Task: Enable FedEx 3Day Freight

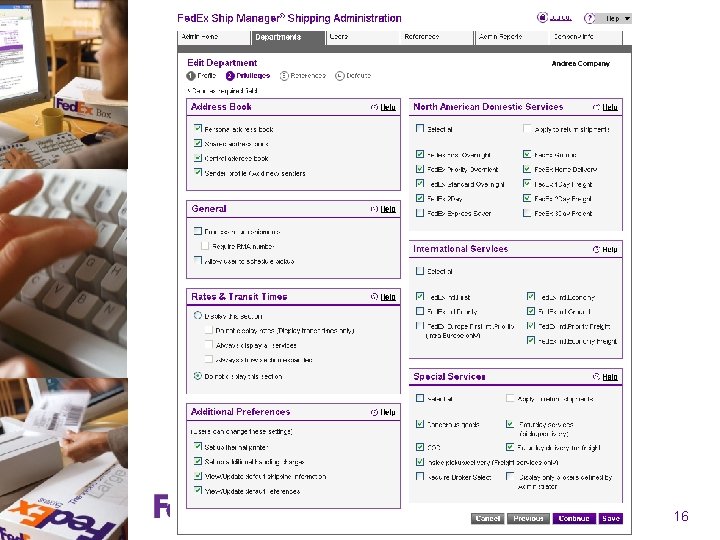Action: 527,213
